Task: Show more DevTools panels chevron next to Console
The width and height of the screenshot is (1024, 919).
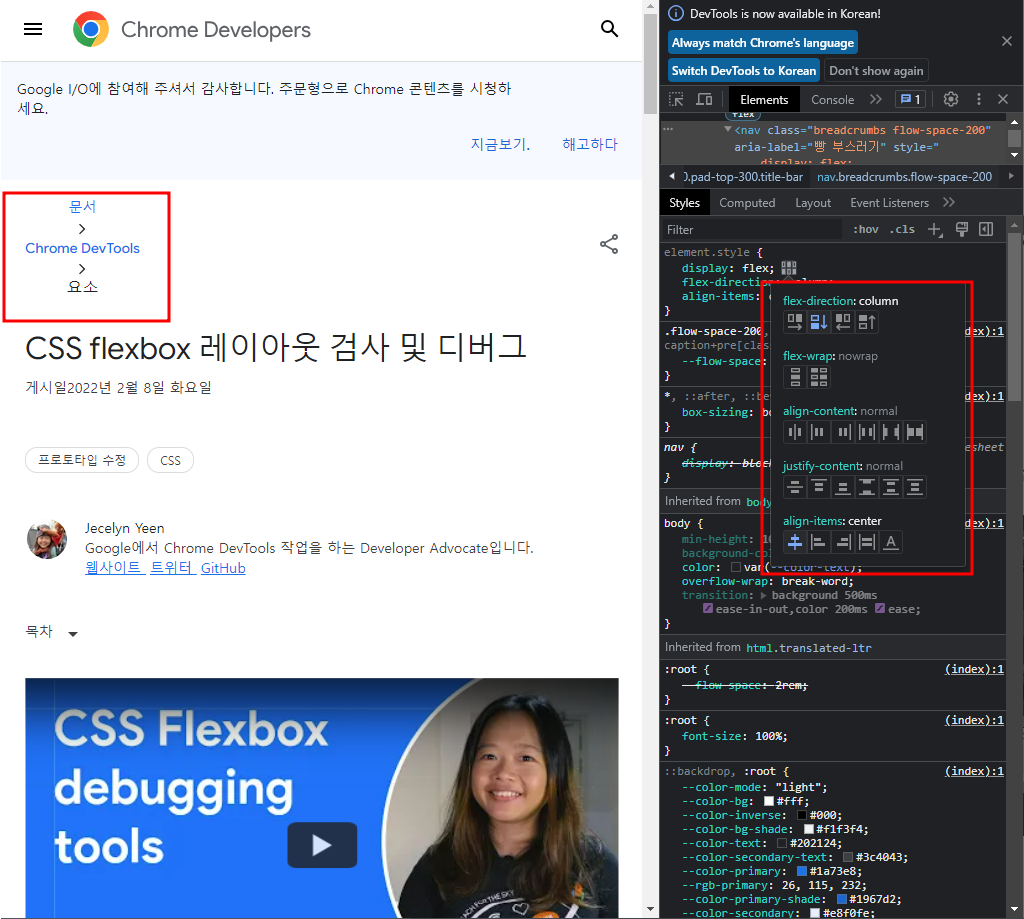Action: click(x=875, y=99)
